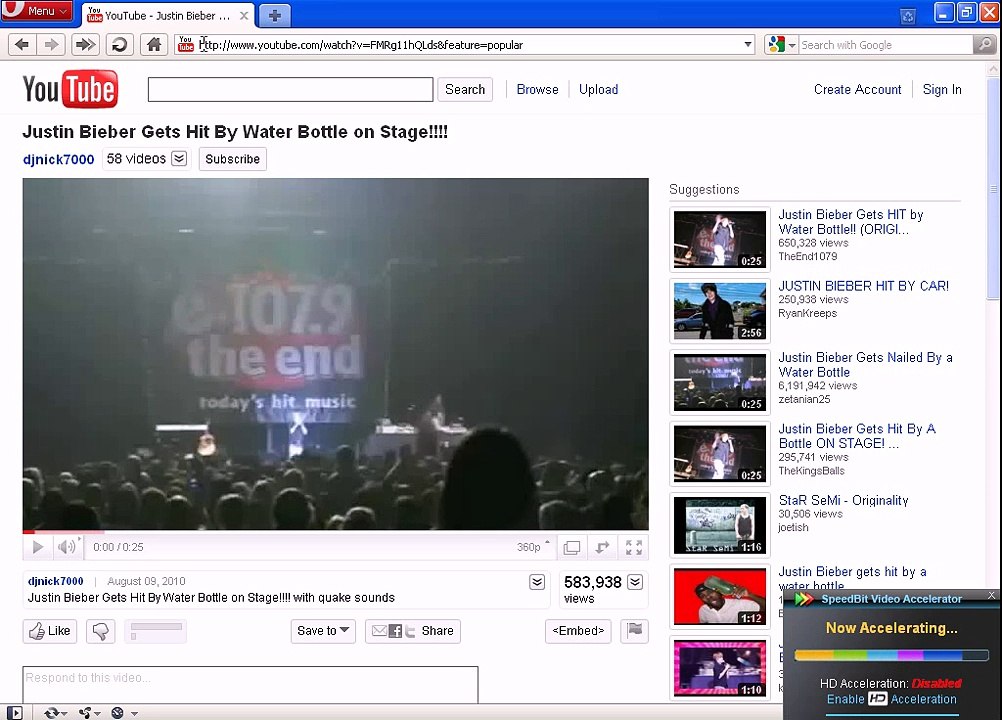Screen dimensions: 1002x720
Task: Expand the 58 videos dropdown
Action: (180, 158)
